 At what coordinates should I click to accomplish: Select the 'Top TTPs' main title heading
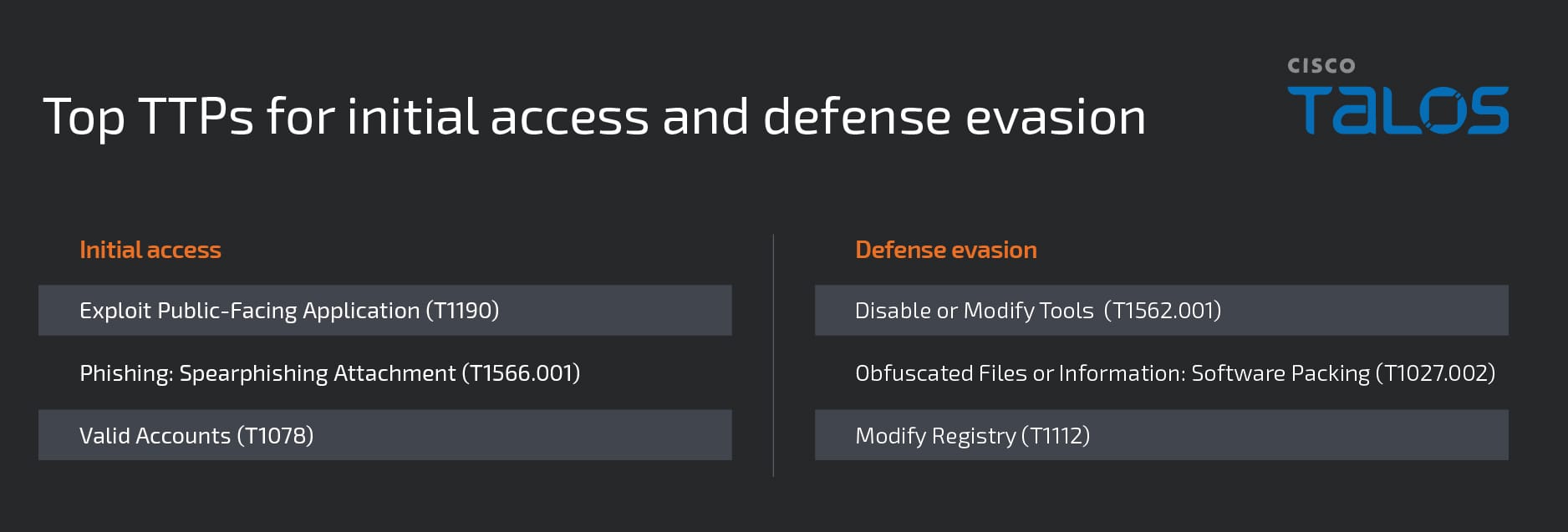(x=593, y=116)
